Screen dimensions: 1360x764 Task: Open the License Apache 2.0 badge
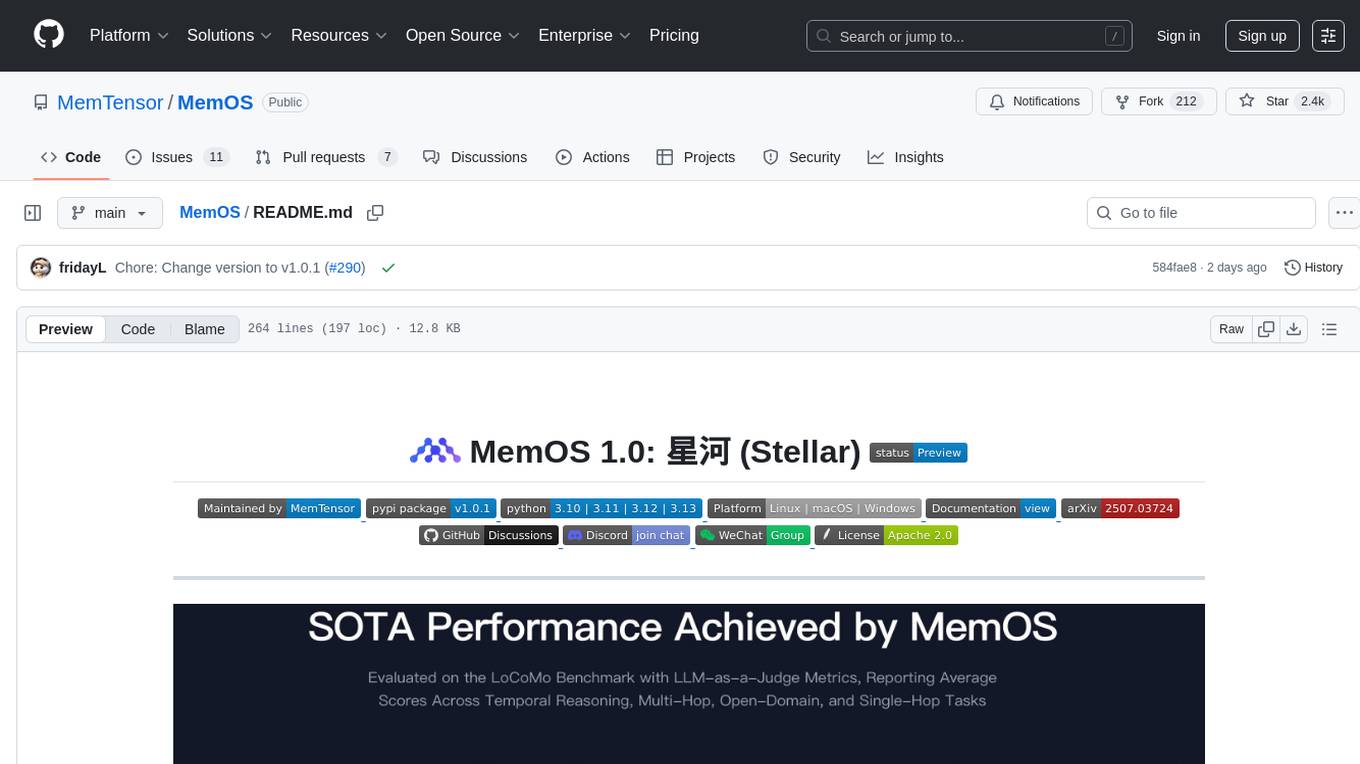point(886,535)
